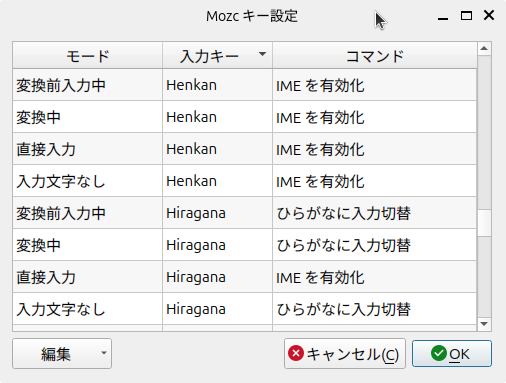
Task: Click the キャンセル(C) button
Action: (x=345, y=354)
